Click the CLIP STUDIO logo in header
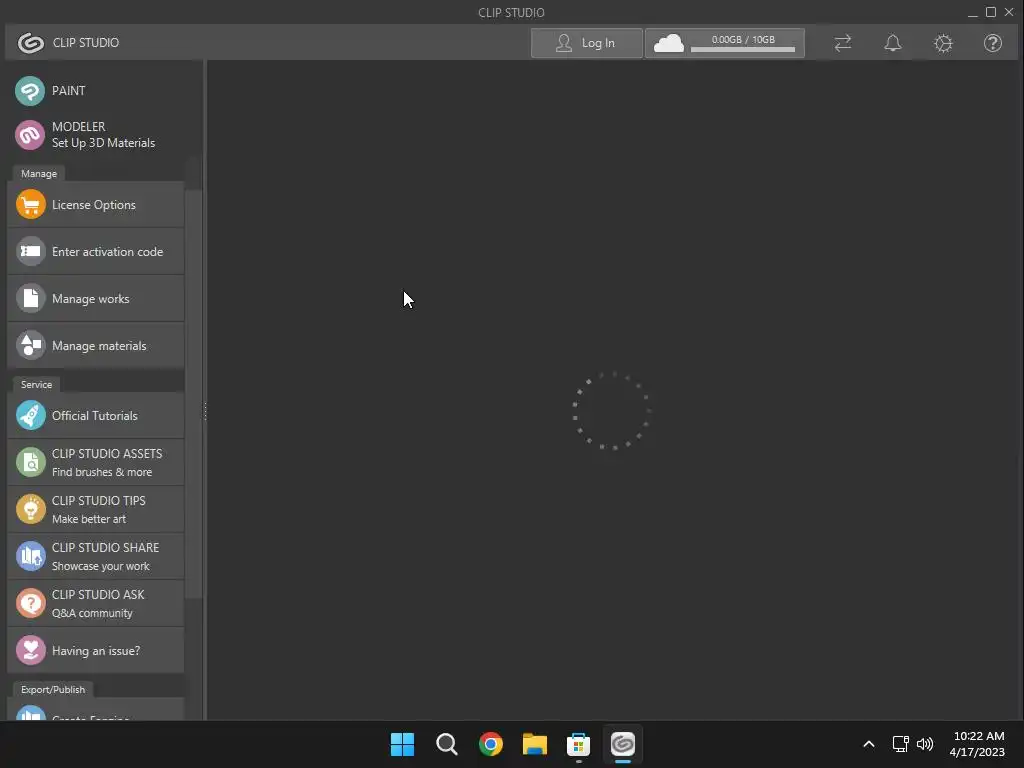 pos(31,42)
